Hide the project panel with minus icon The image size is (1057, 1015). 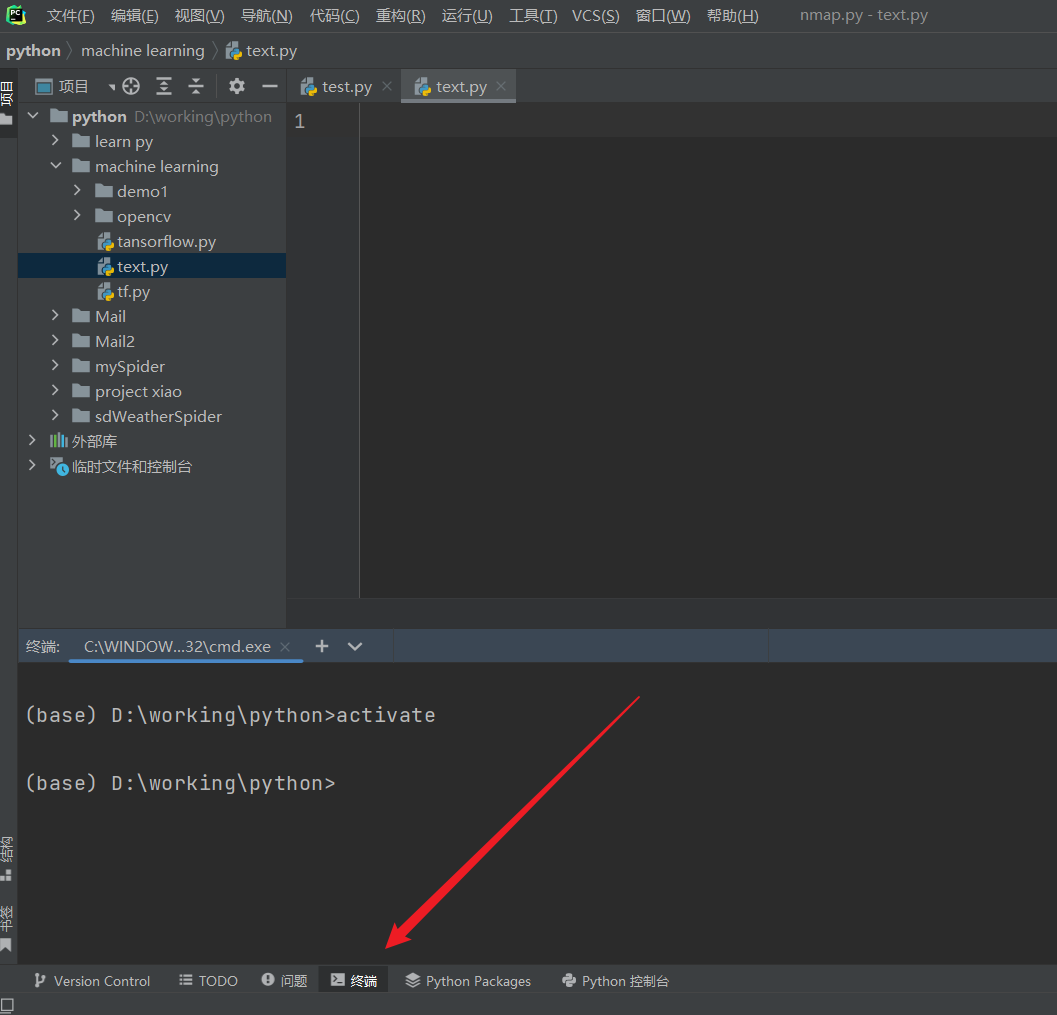[269, 86]
